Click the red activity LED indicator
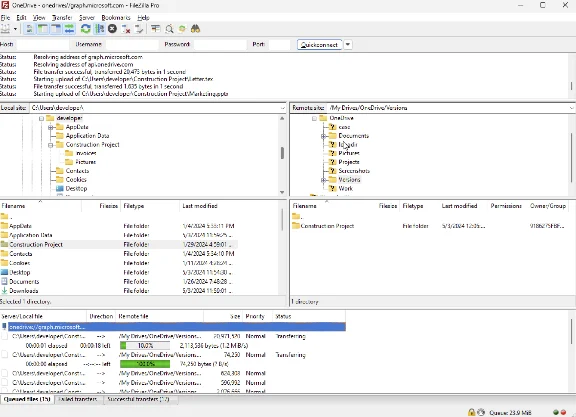Image resolution: width=576 pixels, height=417 pixels. [x=563, y=413]
